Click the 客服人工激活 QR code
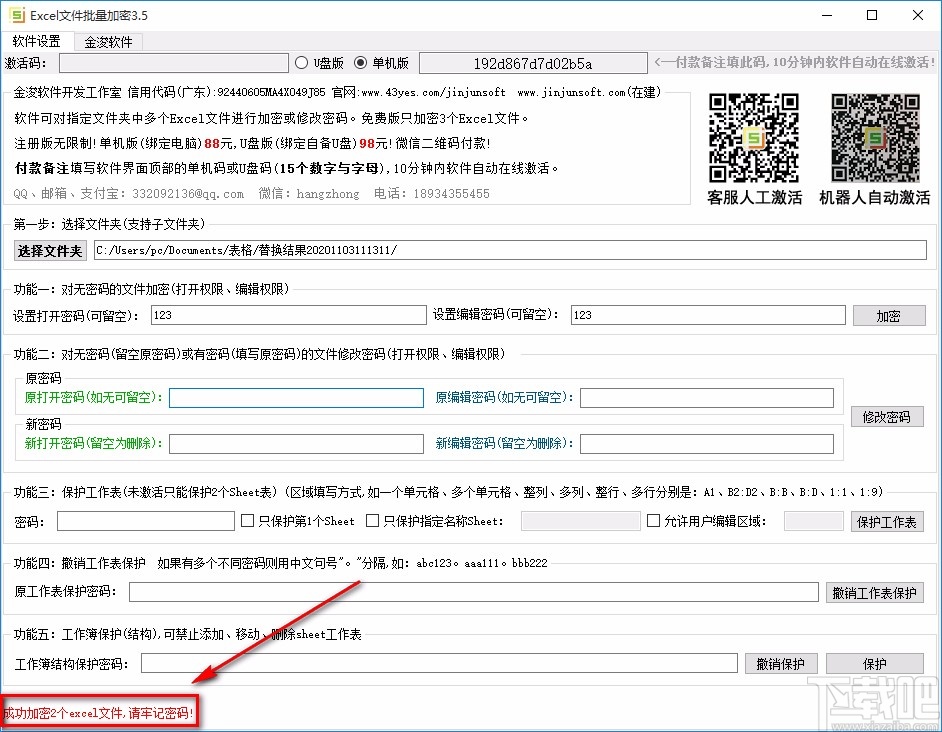The width and height of the screenshot is (942, 732). [x=753, y=140]
